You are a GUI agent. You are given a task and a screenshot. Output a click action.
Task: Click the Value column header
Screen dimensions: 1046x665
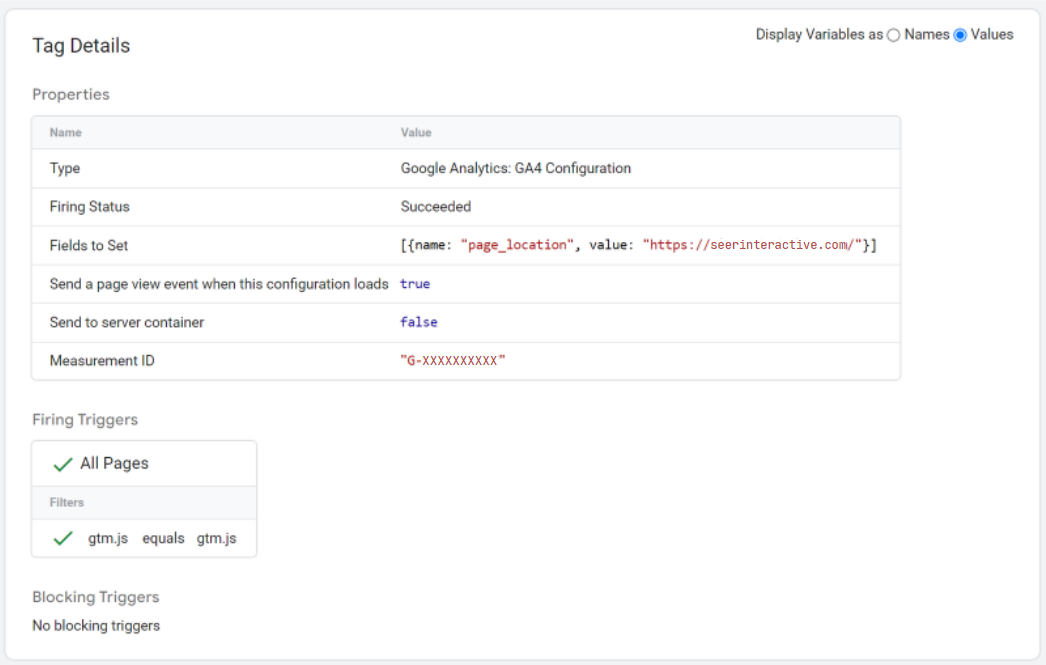pos(416,132)
